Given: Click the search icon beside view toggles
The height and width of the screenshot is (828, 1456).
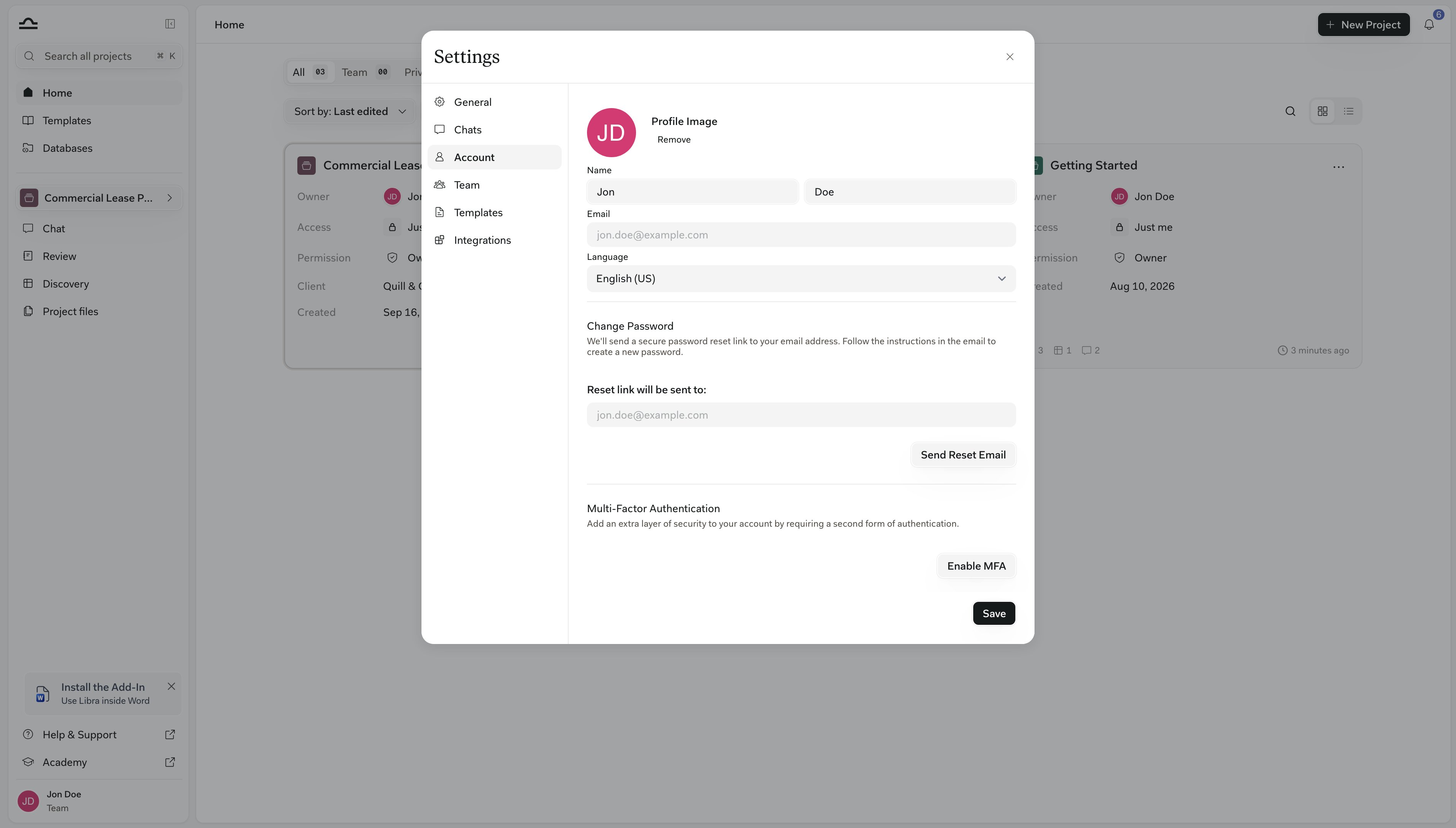Looking at the screenshot, I should click(x=1290, y=112).
